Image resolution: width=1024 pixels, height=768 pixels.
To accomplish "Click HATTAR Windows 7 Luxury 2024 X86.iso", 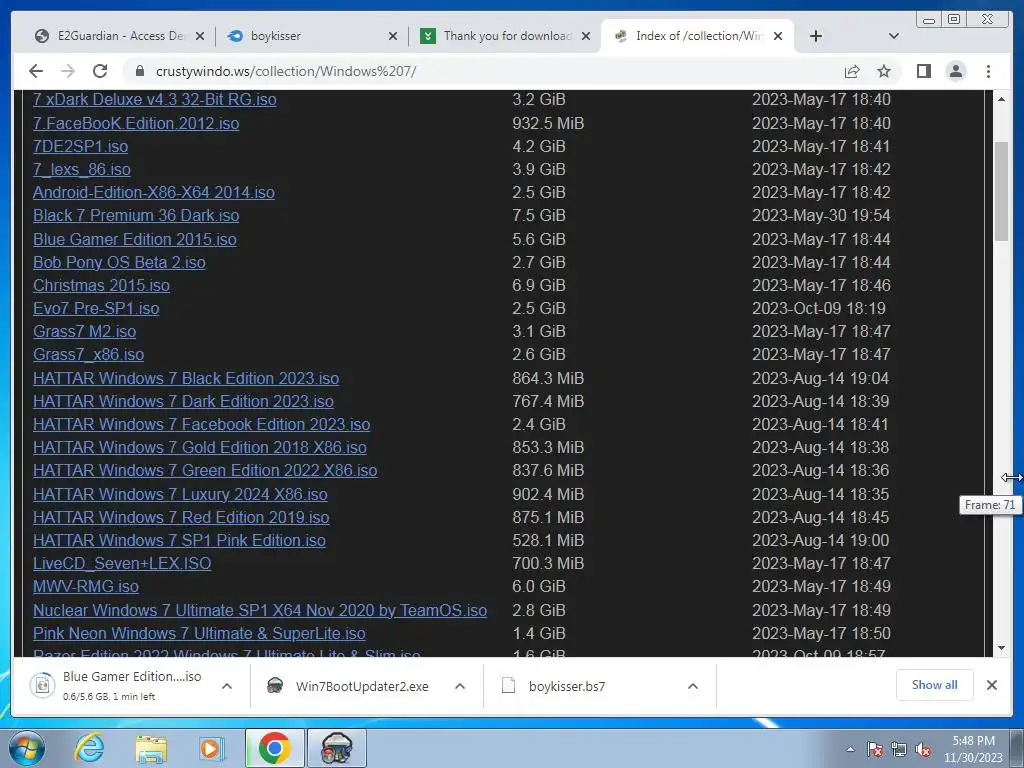I will [180, 494].
